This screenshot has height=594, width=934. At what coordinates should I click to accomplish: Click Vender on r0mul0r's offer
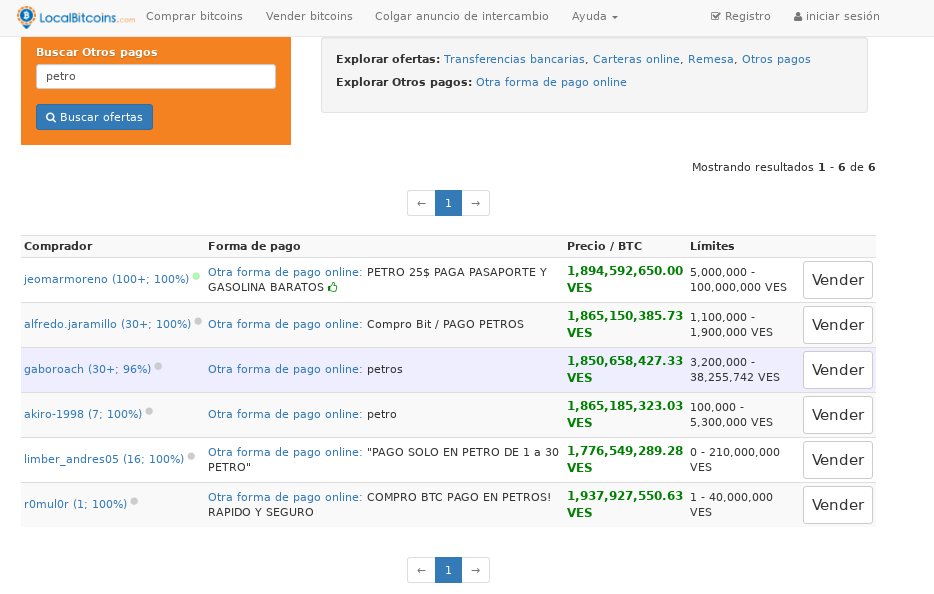click(838, 505)
